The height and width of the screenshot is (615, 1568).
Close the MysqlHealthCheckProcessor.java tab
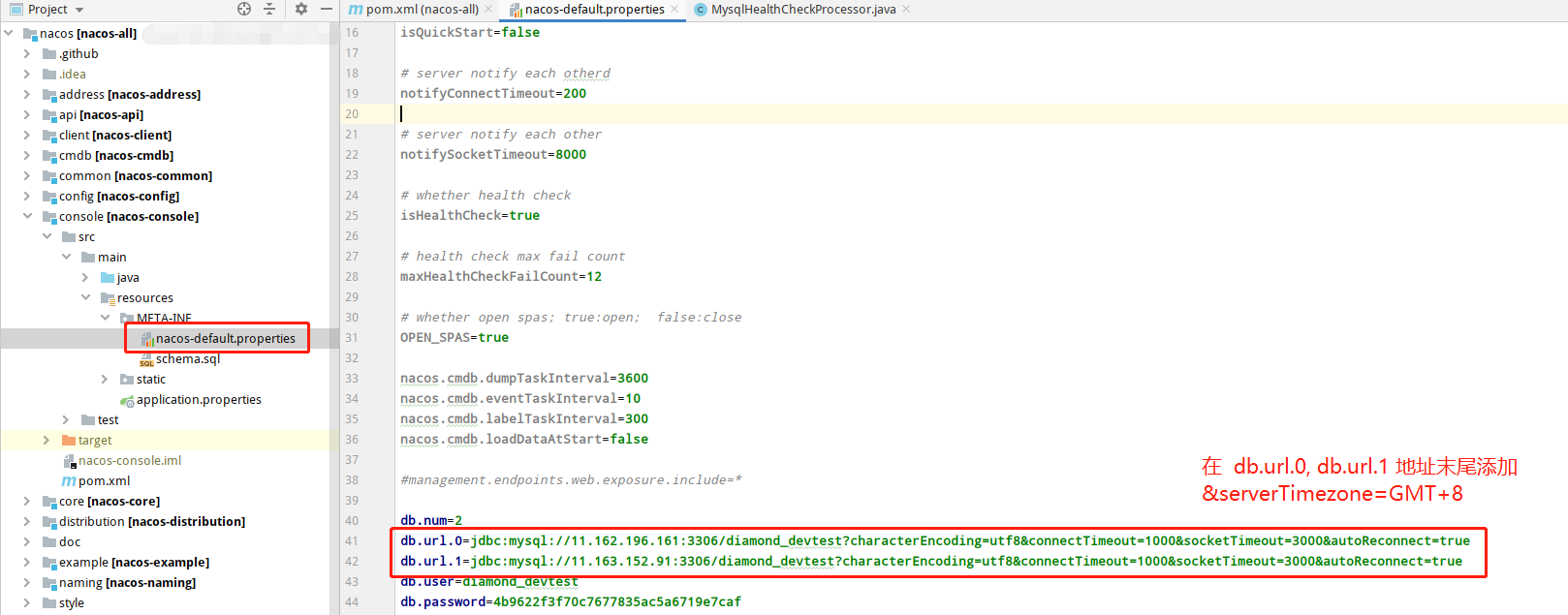[906, 9]
